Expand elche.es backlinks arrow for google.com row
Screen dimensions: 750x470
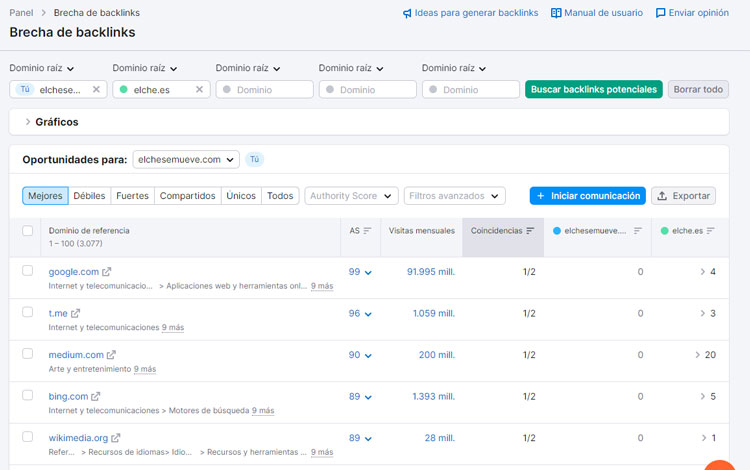[703, 272]
